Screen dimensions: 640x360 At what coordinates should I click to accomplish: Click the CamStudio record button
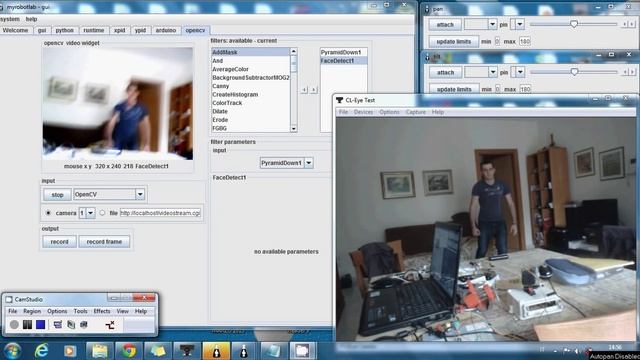14,324
